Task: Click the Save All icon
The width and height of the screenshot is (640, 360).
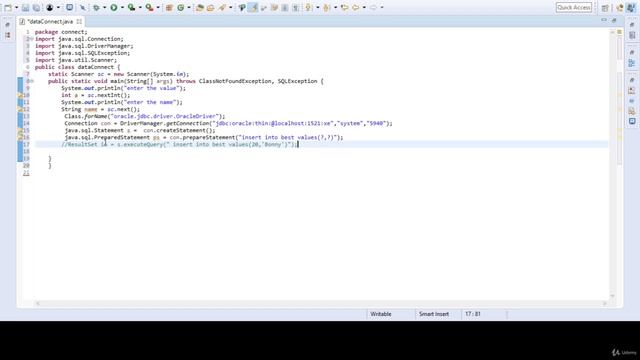Action: click(x=36, y=7)
